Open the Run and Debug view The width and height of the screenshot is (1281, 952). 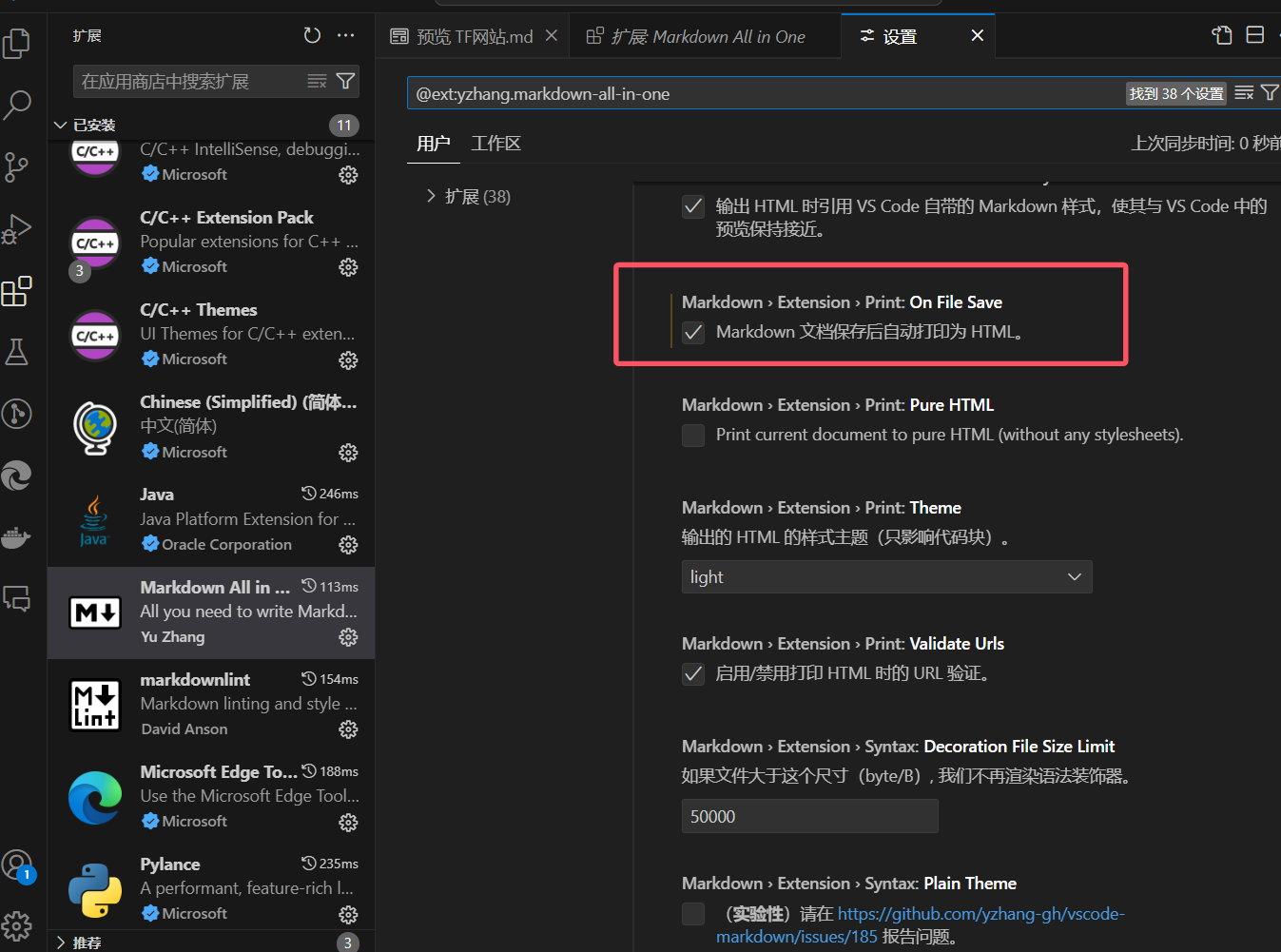point(17,228)
